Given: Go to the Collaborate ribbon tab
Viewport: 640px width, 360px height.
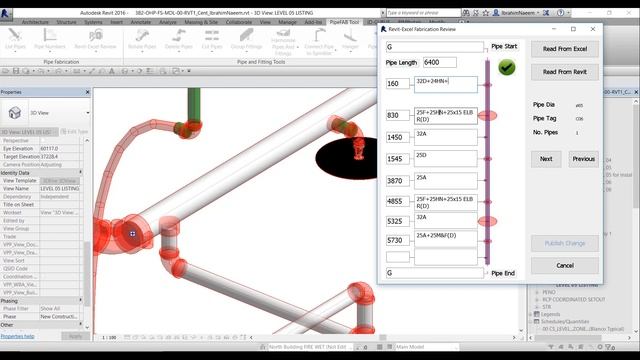Looking at the screenshot, I should click(239, 22).
